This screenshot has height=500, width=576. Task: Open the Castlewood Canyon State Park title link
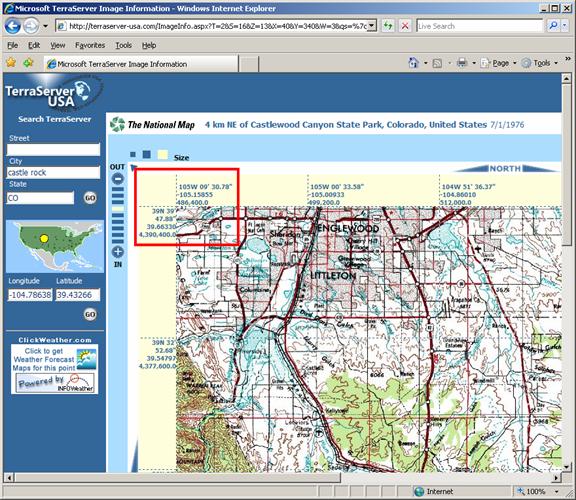click(x=346, y=125)
